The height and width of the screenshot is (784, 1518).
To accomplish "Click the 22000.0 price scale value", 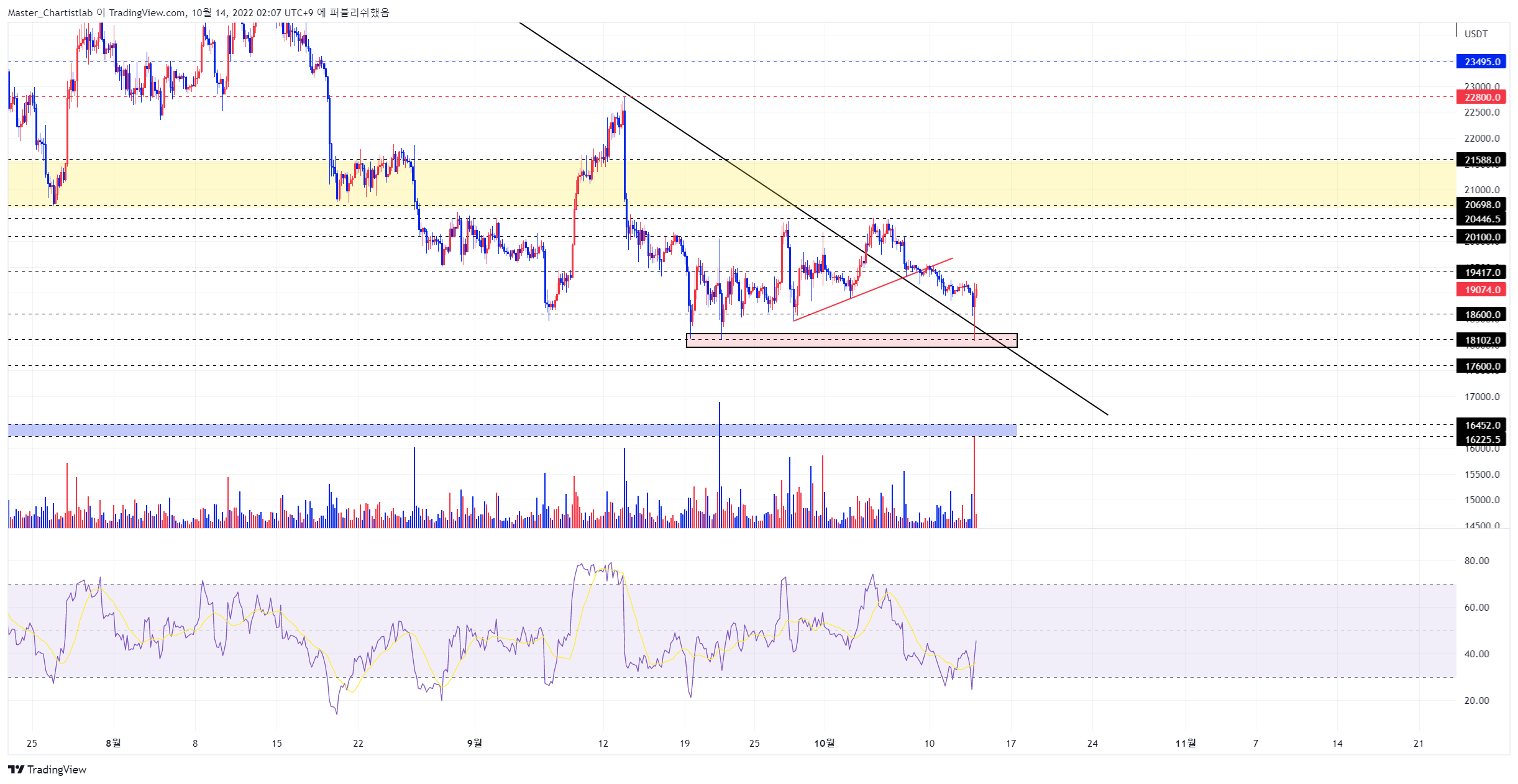I will [x=1481, y=138].
